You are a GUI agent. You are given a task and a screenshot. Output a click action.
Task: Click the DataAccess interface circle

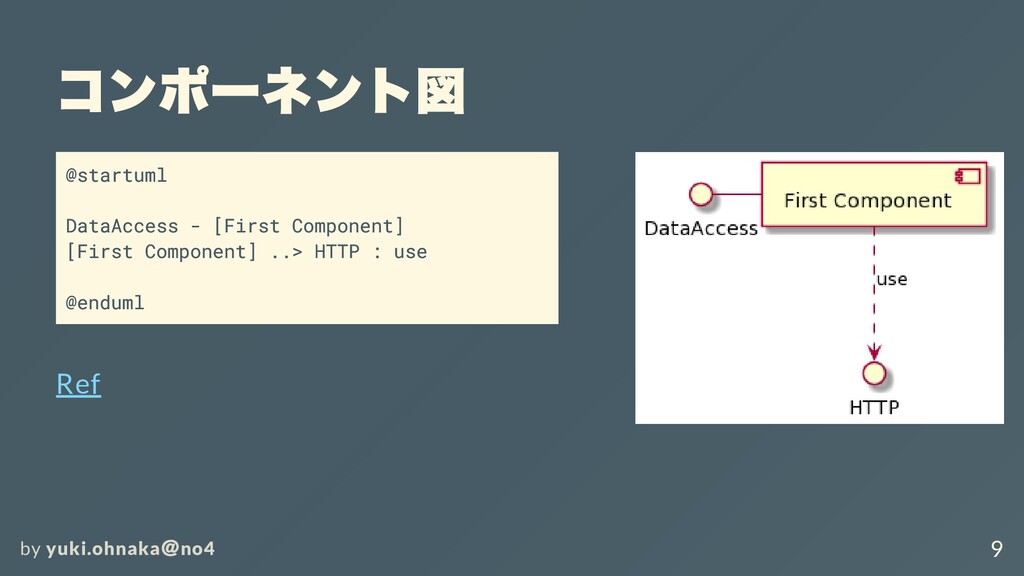[x=701, y=193]
